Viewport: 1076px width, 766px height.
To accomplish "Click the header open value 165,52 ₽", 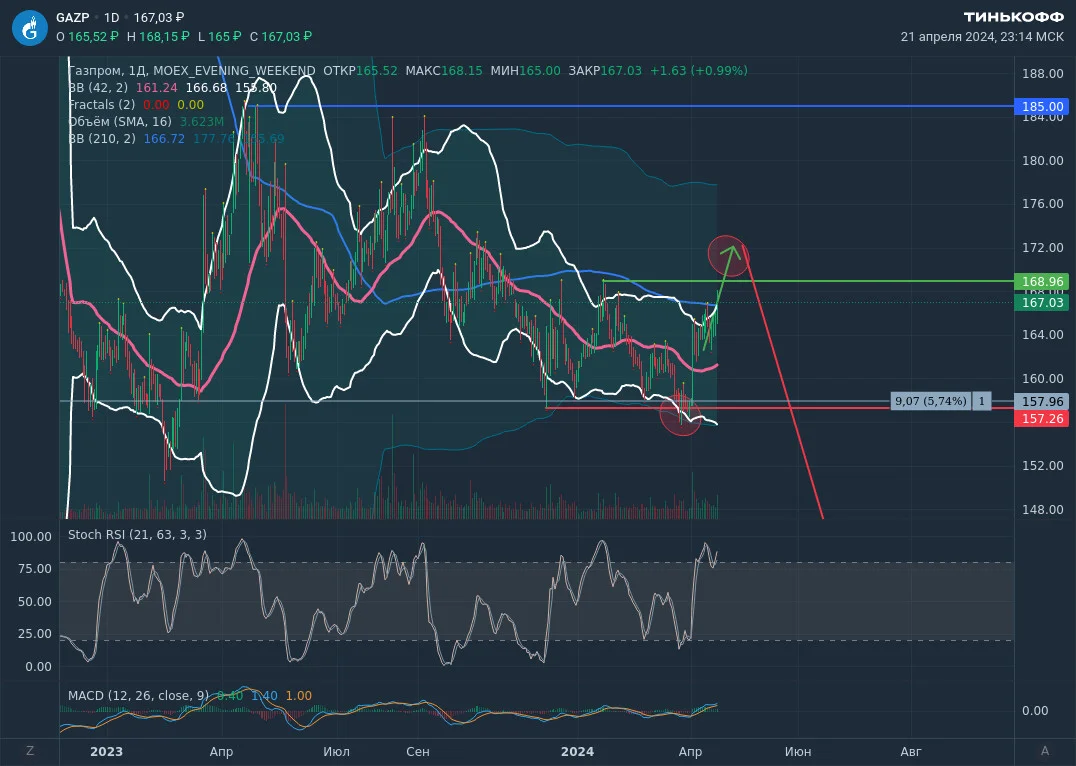I will tap(93, 36).
